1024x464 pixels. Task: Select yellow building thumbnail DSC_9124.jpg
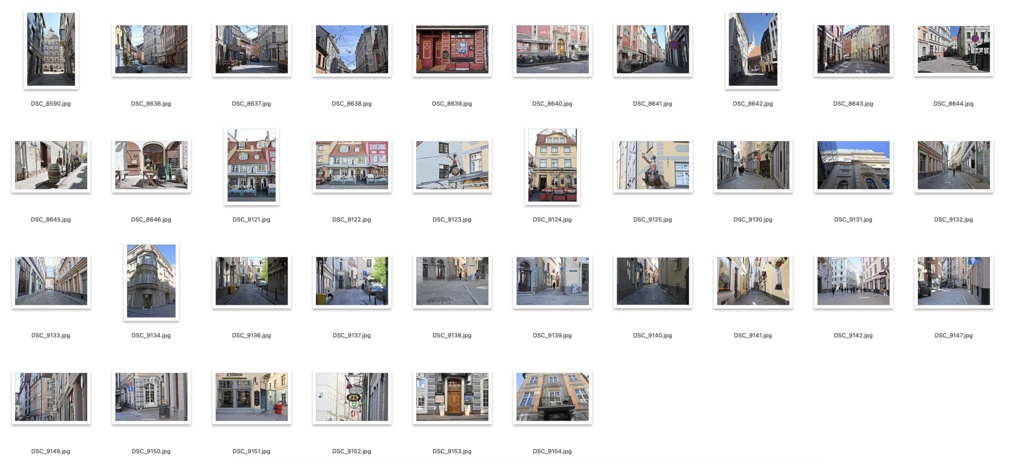pyautogui.click(x=552, y=165)
